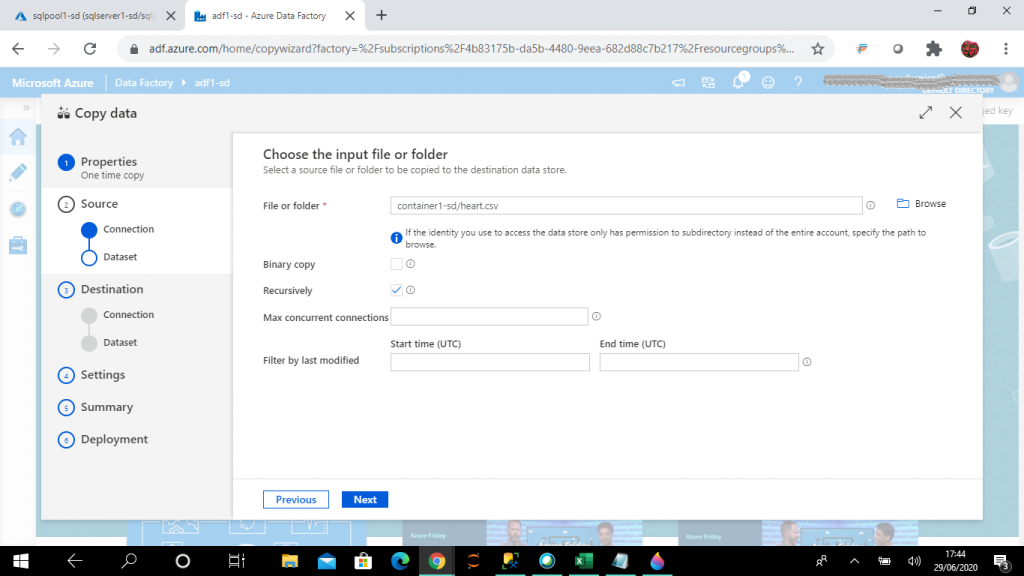This screenshot has height=576, width=1024.
Task: Show info tooltip for Filter by last modified
Action: click(x=807, y=362)
